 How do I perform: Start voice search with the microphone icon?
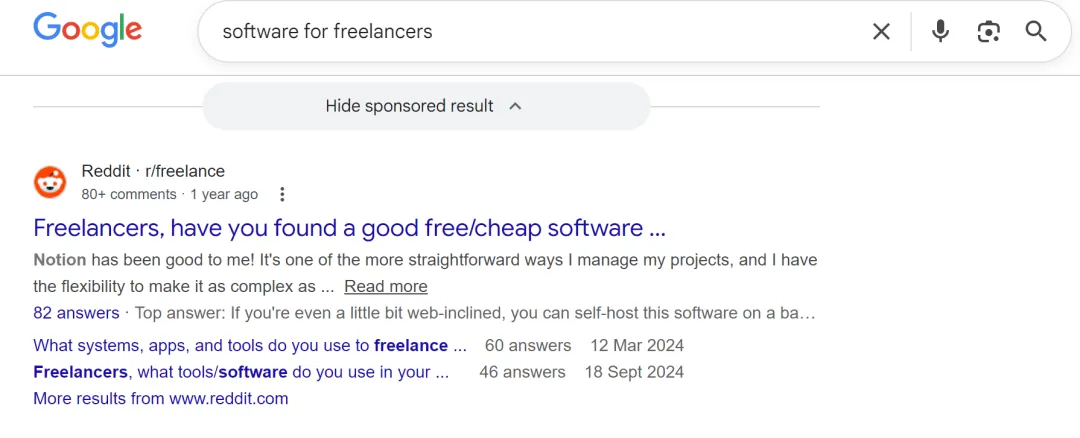tap(940, 32)
